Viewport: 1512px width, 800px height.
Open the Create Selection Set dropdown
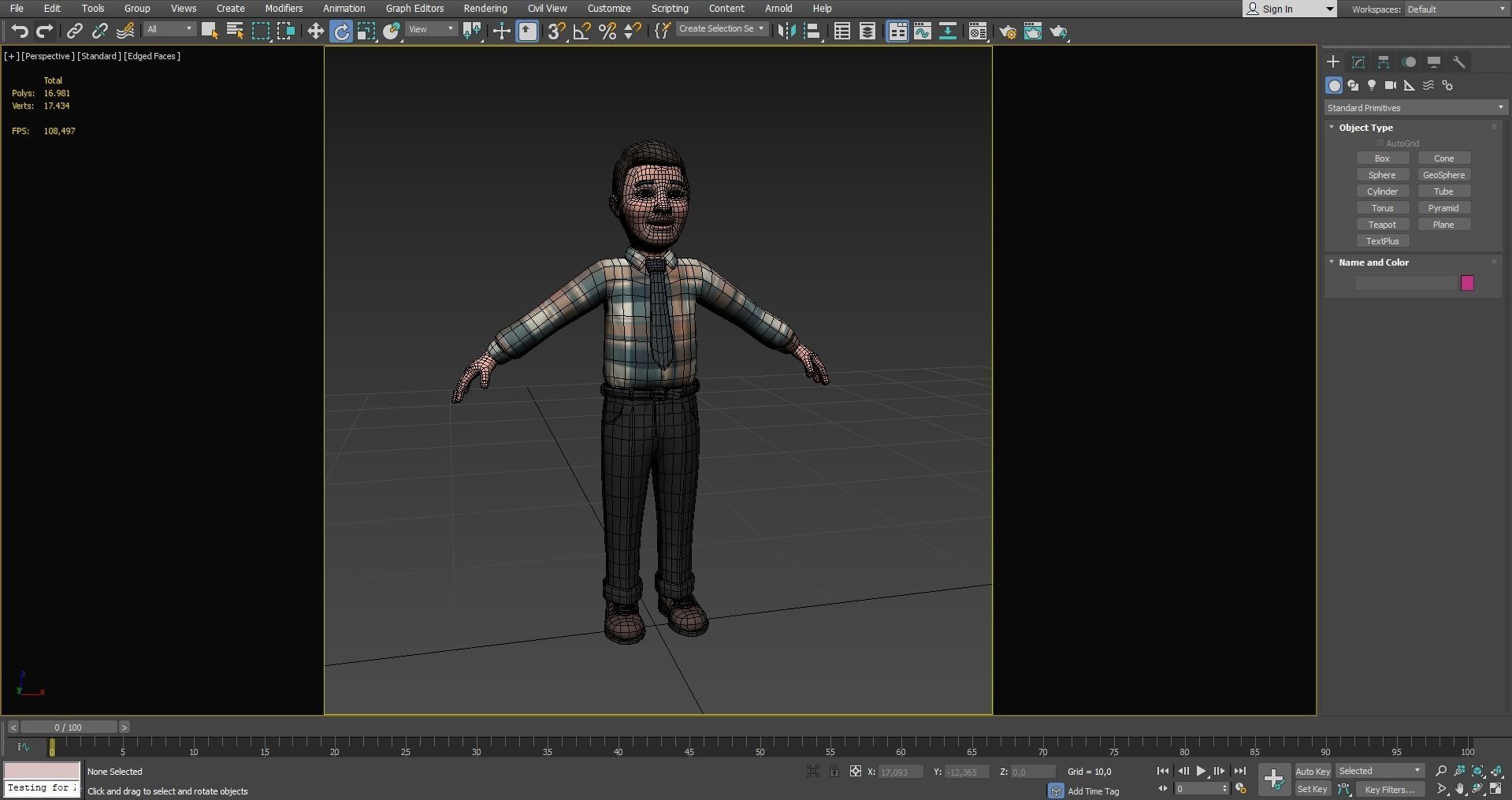point(721,29)
